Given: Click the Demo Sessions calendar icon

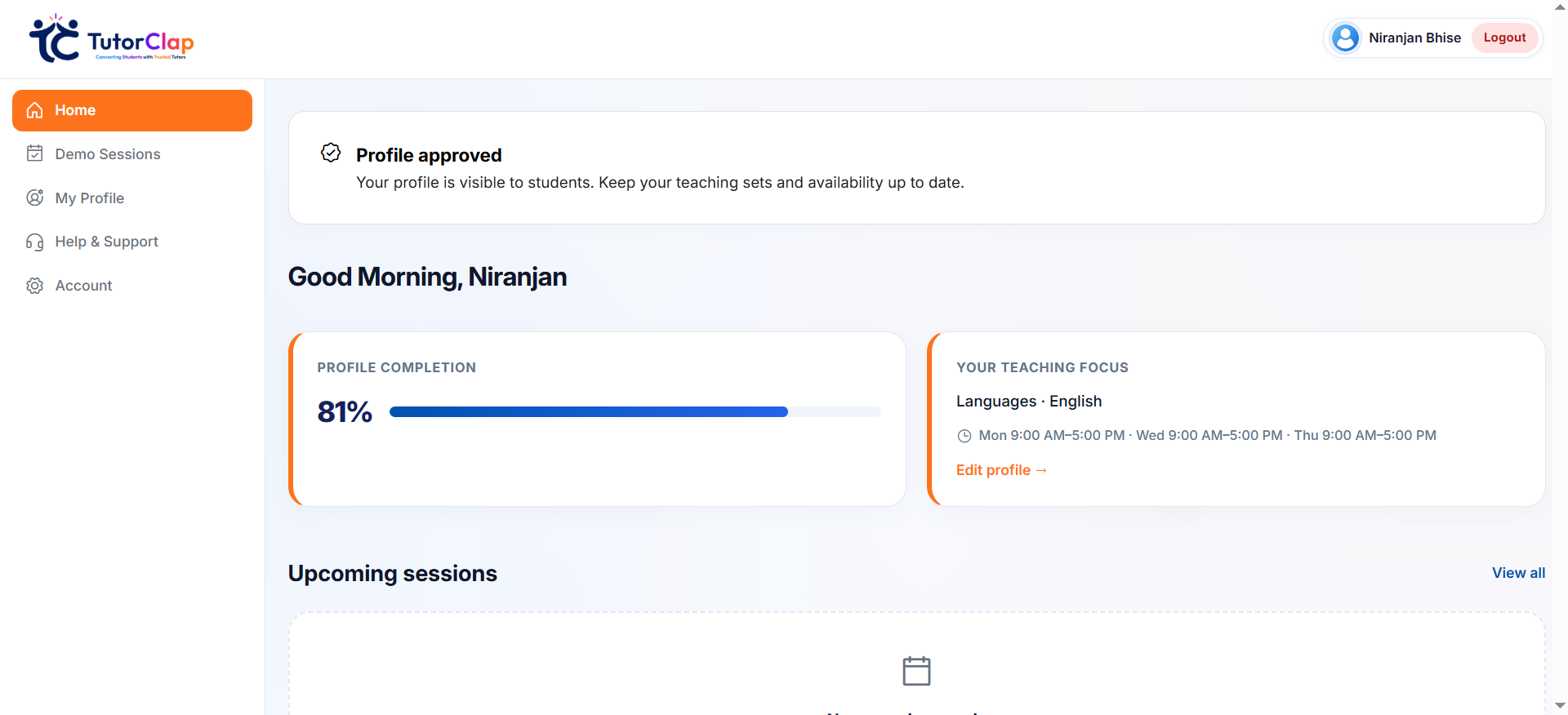Looking at the screenshot, I should click(34, 153).
